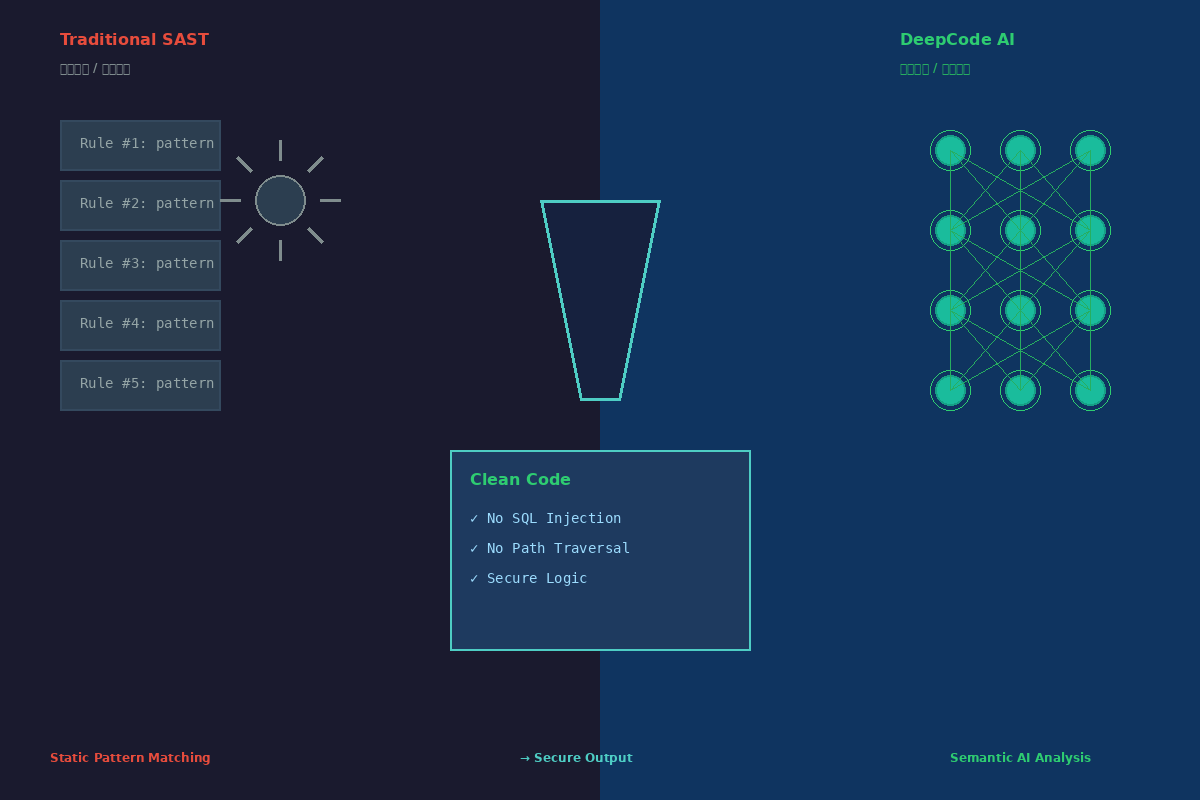Click the subtitle under 'DeepCode AI'

point(935,69)
